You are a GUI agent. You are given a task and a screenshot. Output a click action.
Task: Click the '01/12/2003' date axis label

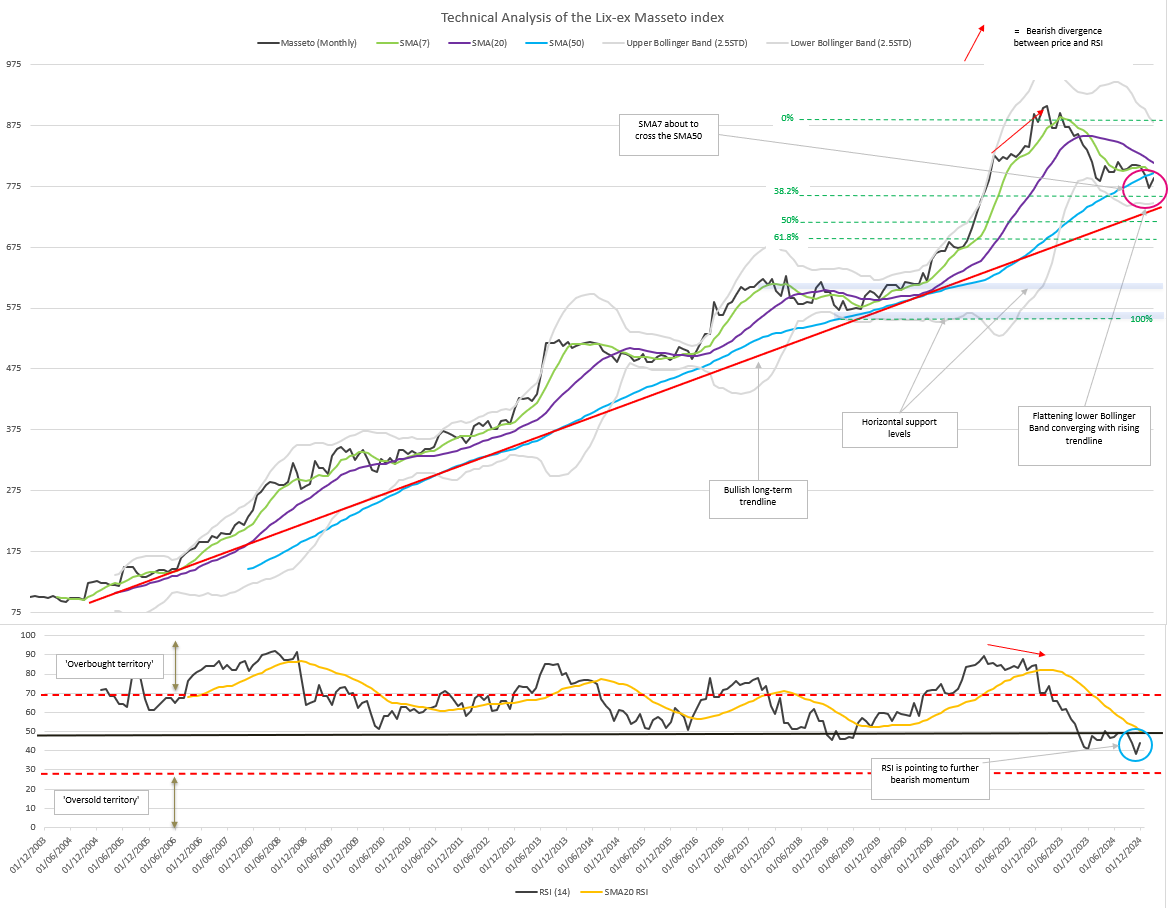pos(28,854)
